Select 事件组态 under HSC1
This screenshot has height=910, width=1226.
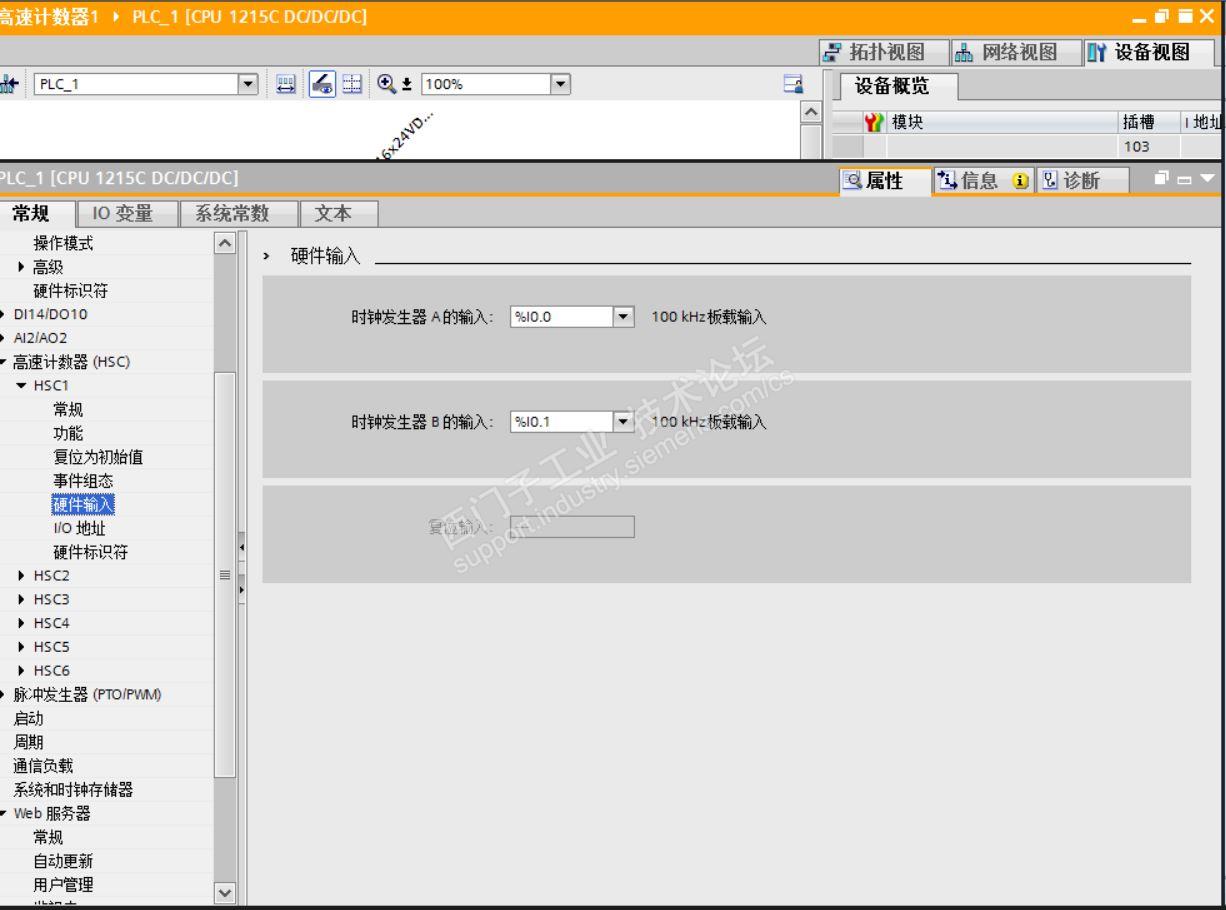click(x=83, y=481)
